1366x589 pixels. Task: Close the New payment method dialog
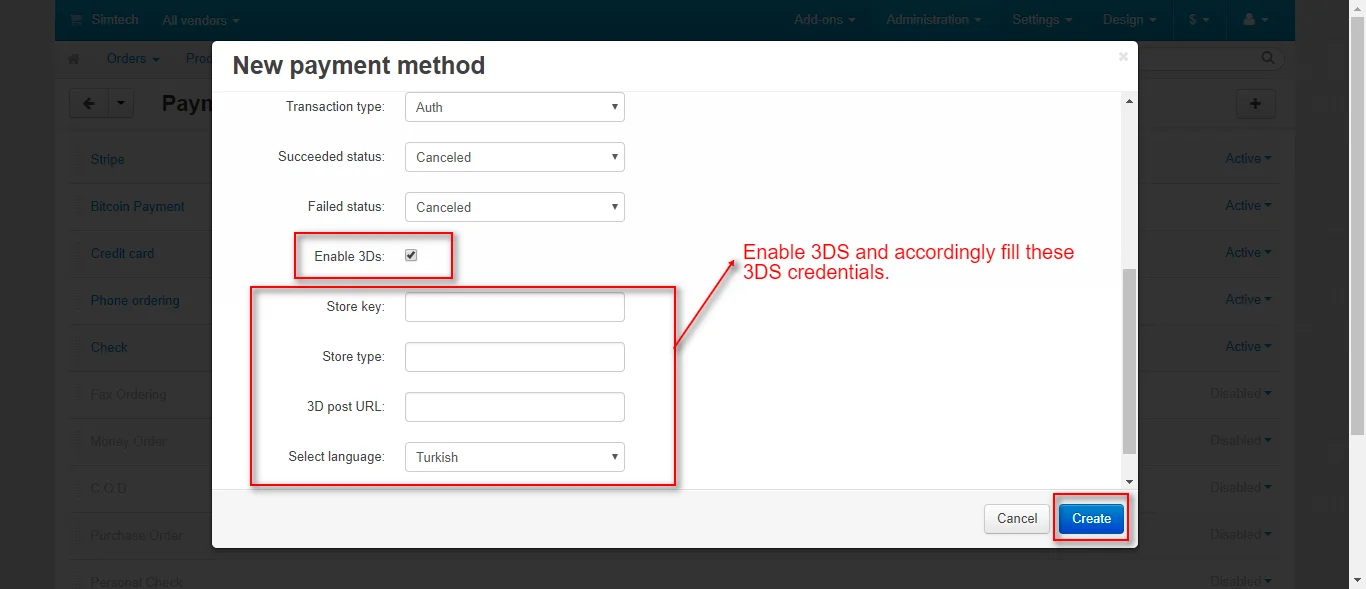coord(1123,57)
